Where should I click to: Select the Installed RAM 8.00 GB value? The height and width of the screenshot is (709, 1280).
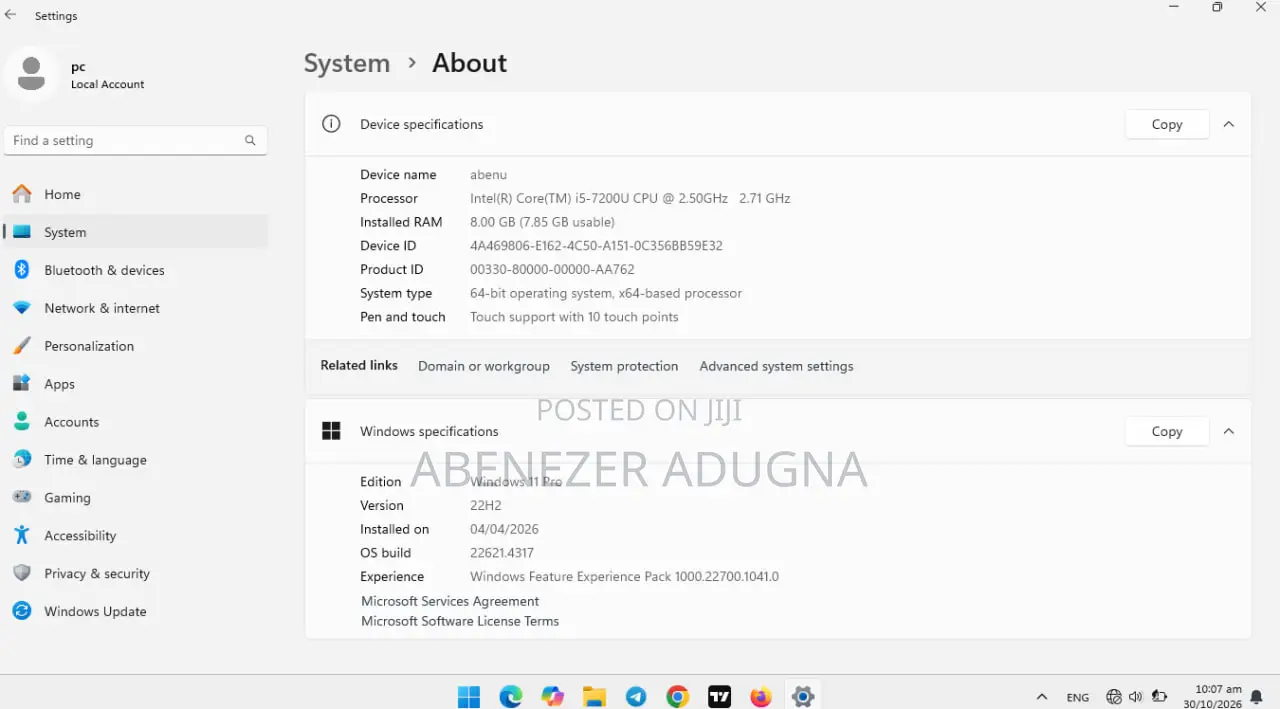(542, 222)
